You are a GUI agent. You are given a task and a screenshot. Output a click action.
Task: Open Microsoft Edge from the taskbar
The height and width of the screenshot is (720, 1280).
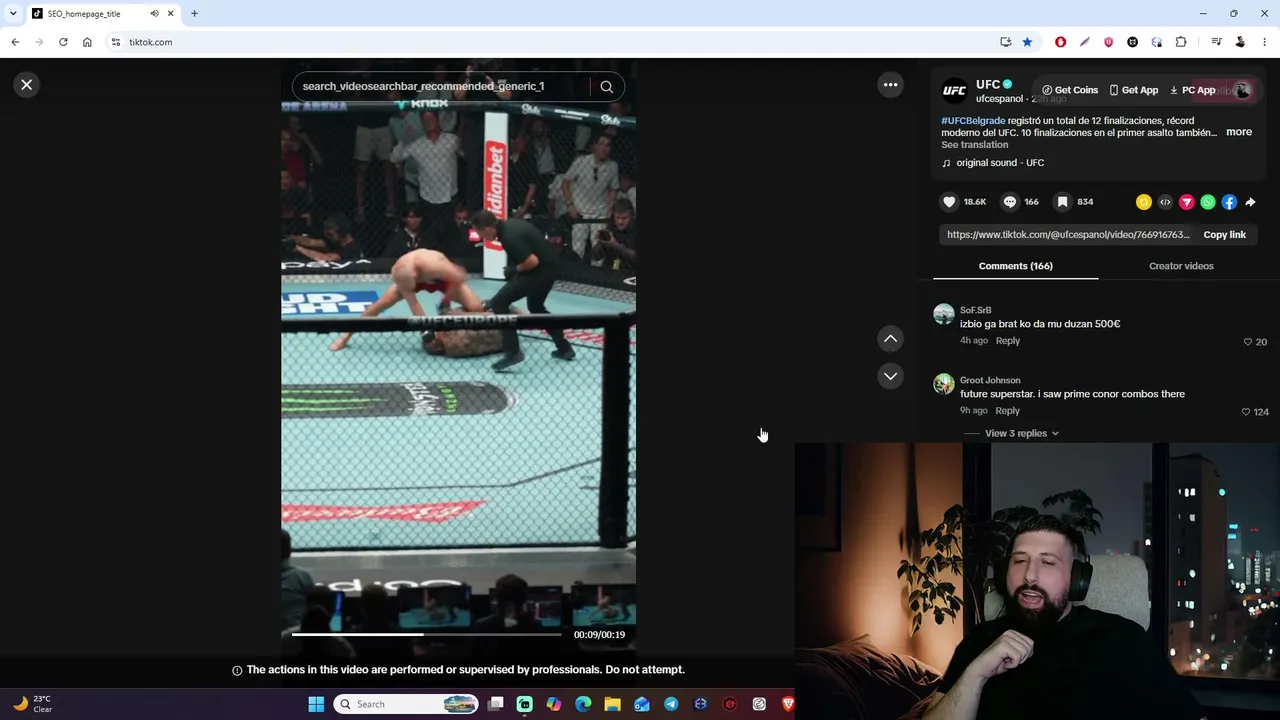(x=583, y=704)
